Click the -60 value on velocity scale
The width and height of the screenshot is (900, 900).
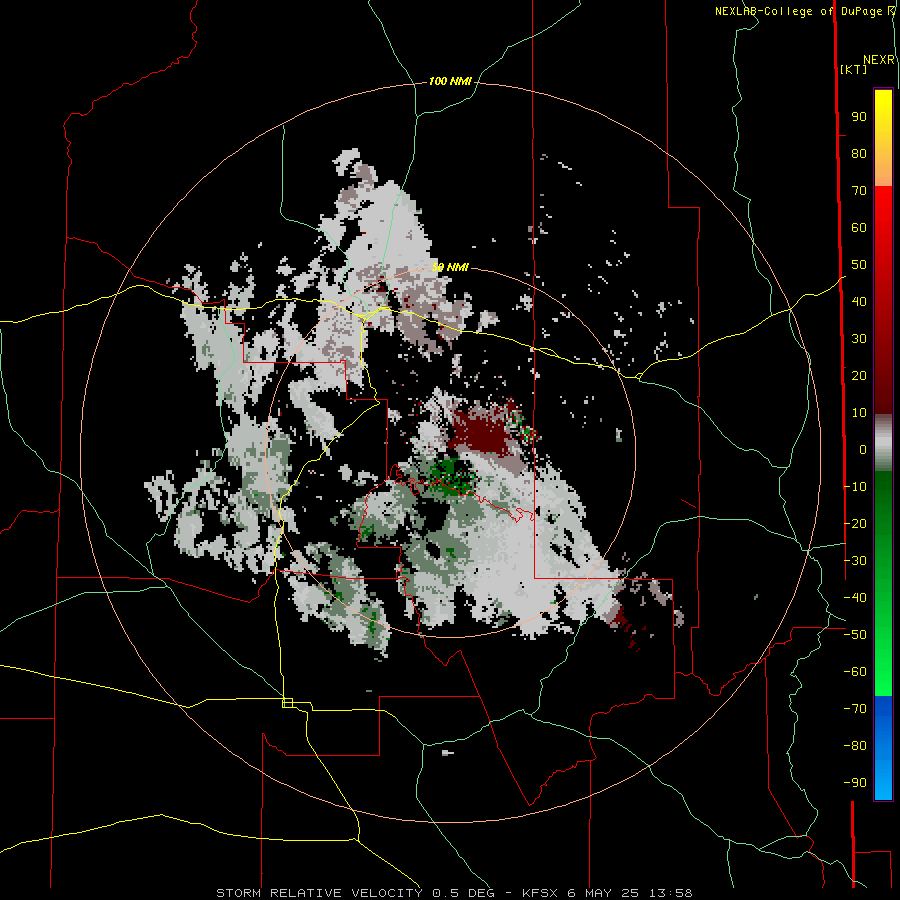855,672
